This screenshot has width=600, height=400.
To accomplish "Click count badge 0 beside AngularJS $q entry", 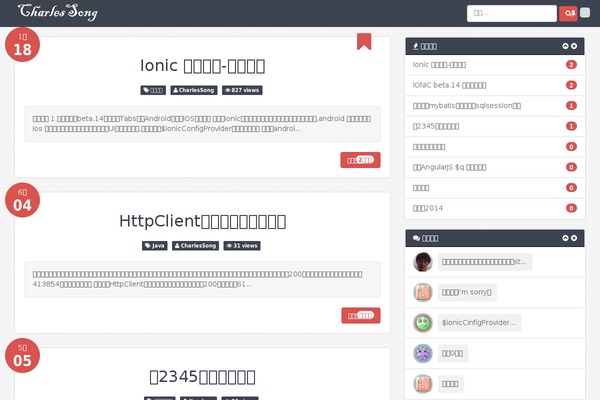I will tap(571, 167).
